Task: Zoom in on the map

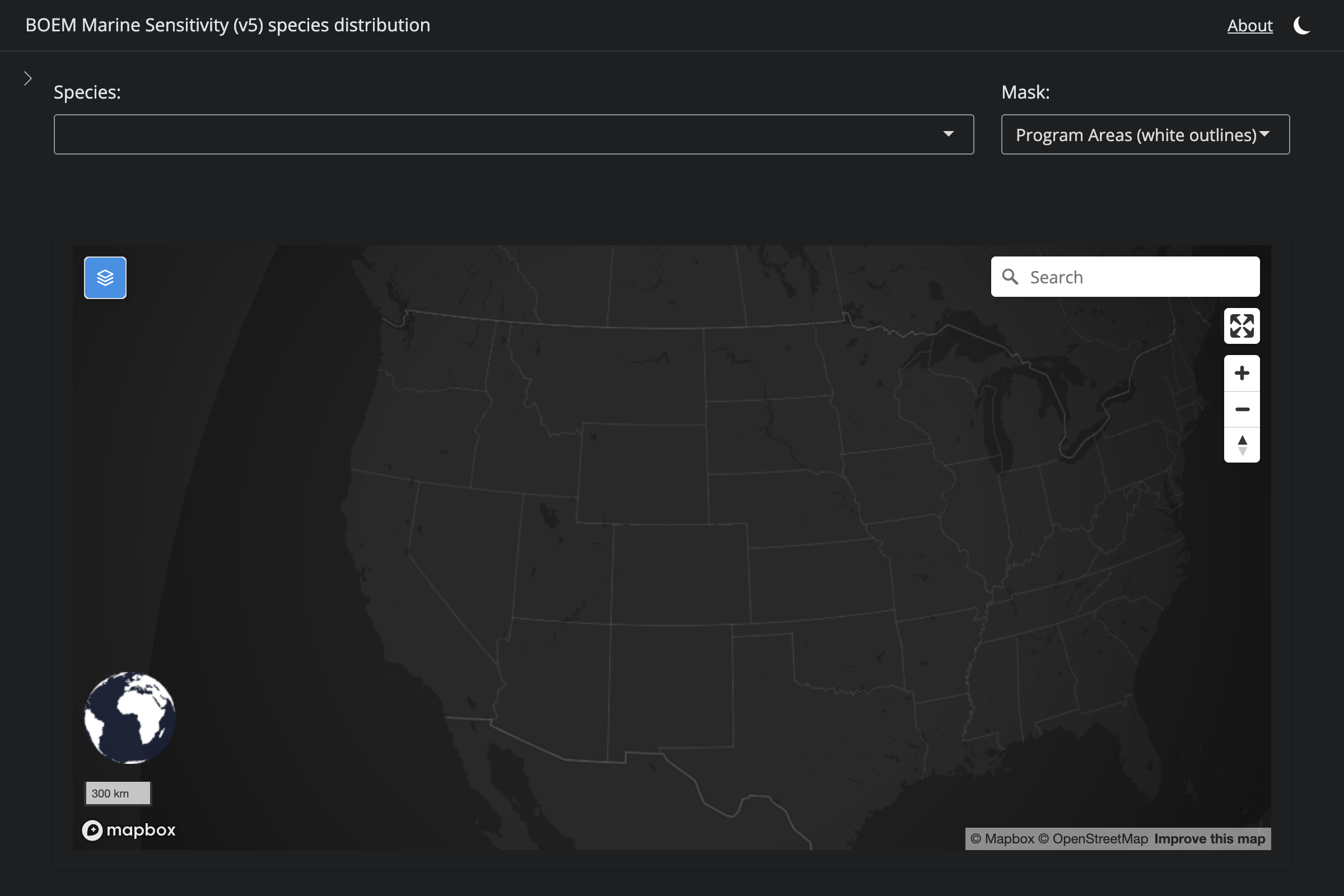Action: pos(1241,374)
